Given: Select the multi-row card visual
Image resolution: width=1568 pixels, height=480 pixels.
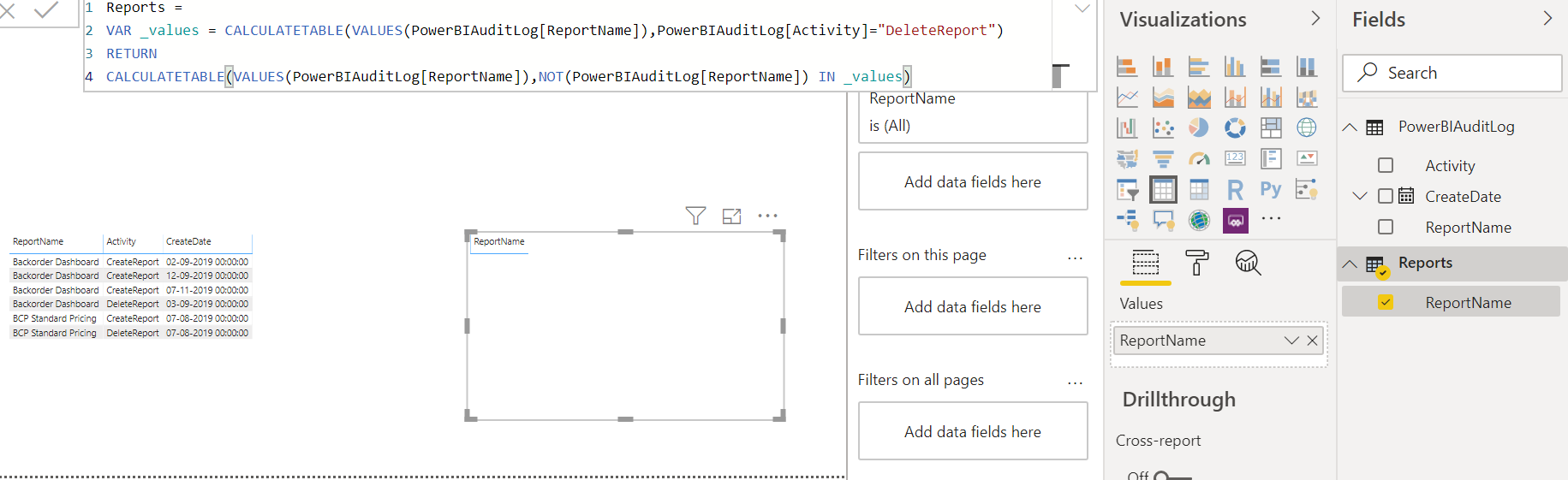Looking at the screenshot, I should tap(1271, 158).
